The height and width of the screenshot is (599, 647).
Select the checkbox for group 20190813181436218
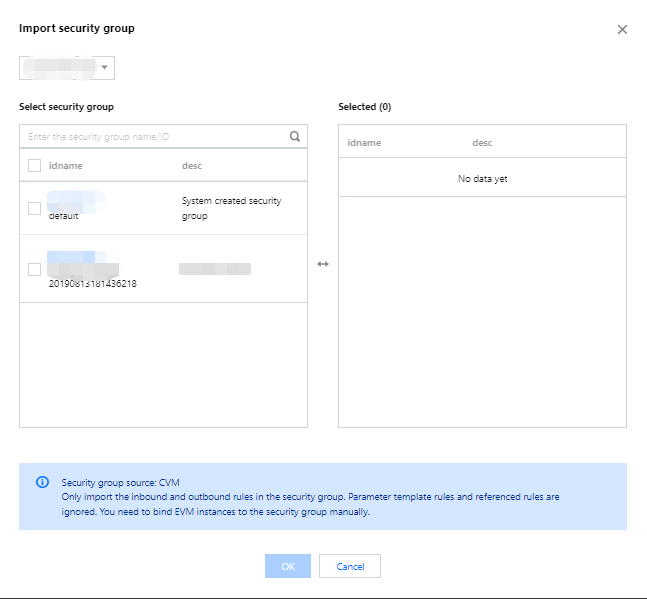[35, 269]
